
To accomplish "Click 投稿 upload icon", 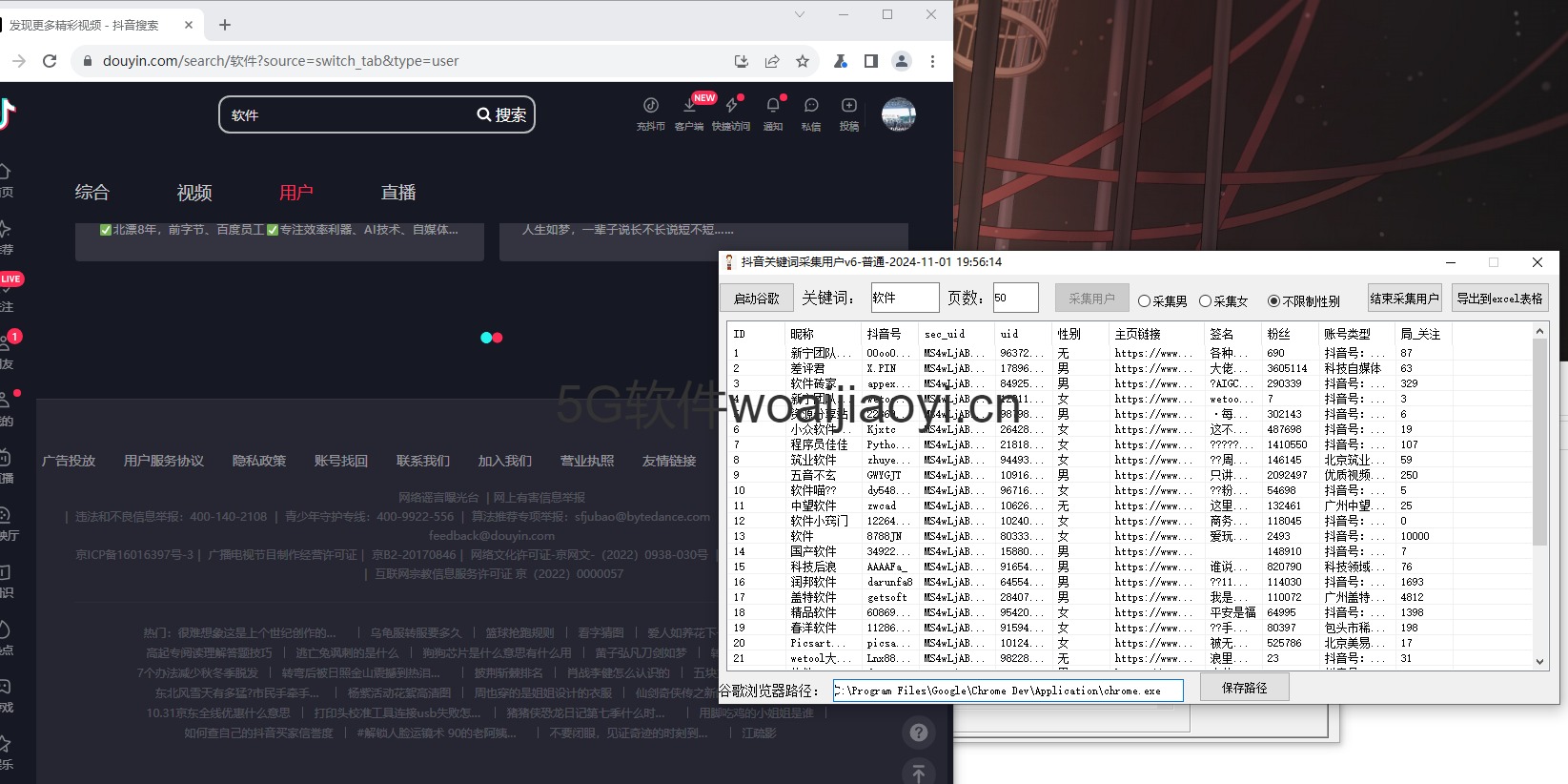I will [x=849, y=113].
